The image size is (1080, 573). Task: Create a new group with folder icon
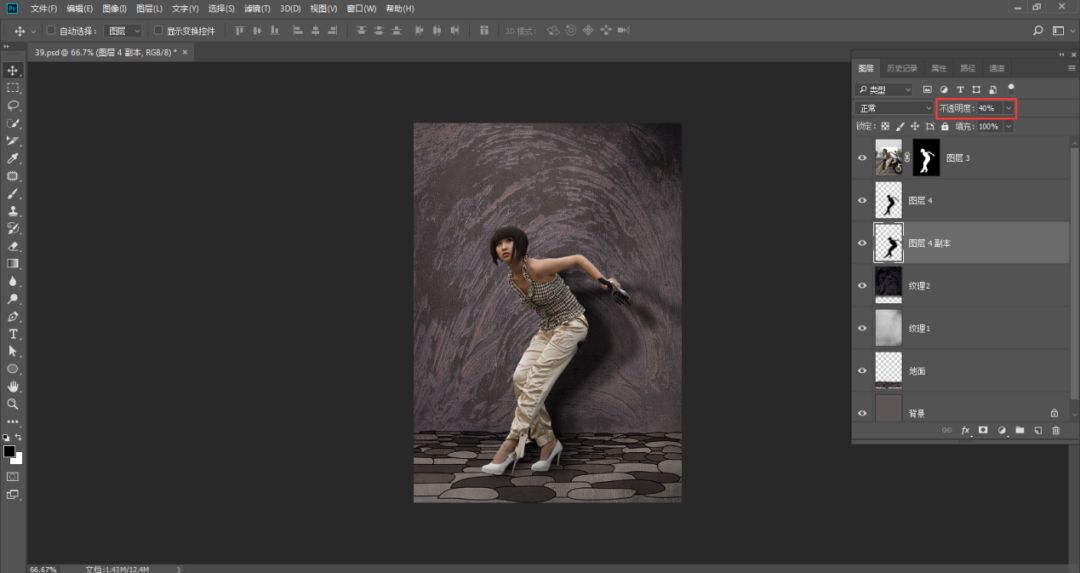pos(1020,430)
